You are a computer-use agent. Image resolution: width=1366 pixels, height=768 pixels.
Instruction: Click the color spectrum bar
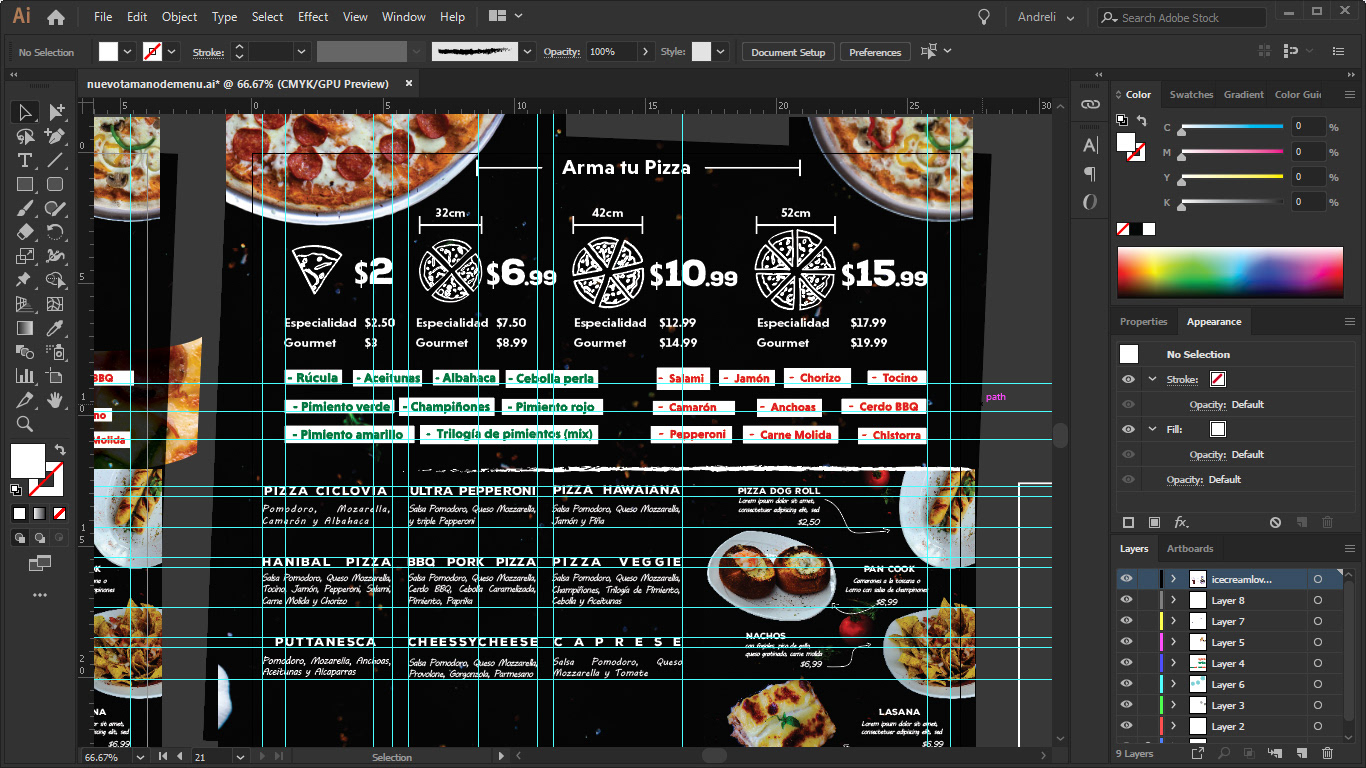1230,272
